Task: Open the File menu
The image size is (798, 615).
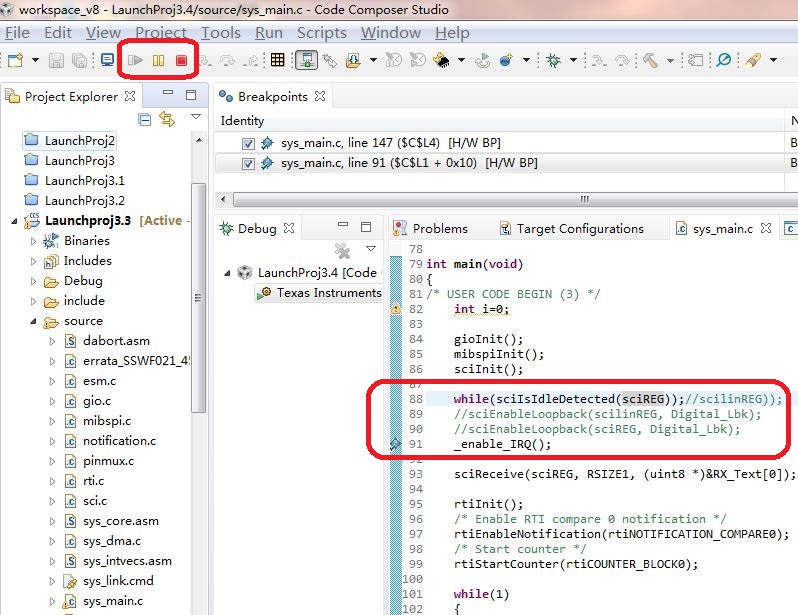Action: tap(17, 33)
